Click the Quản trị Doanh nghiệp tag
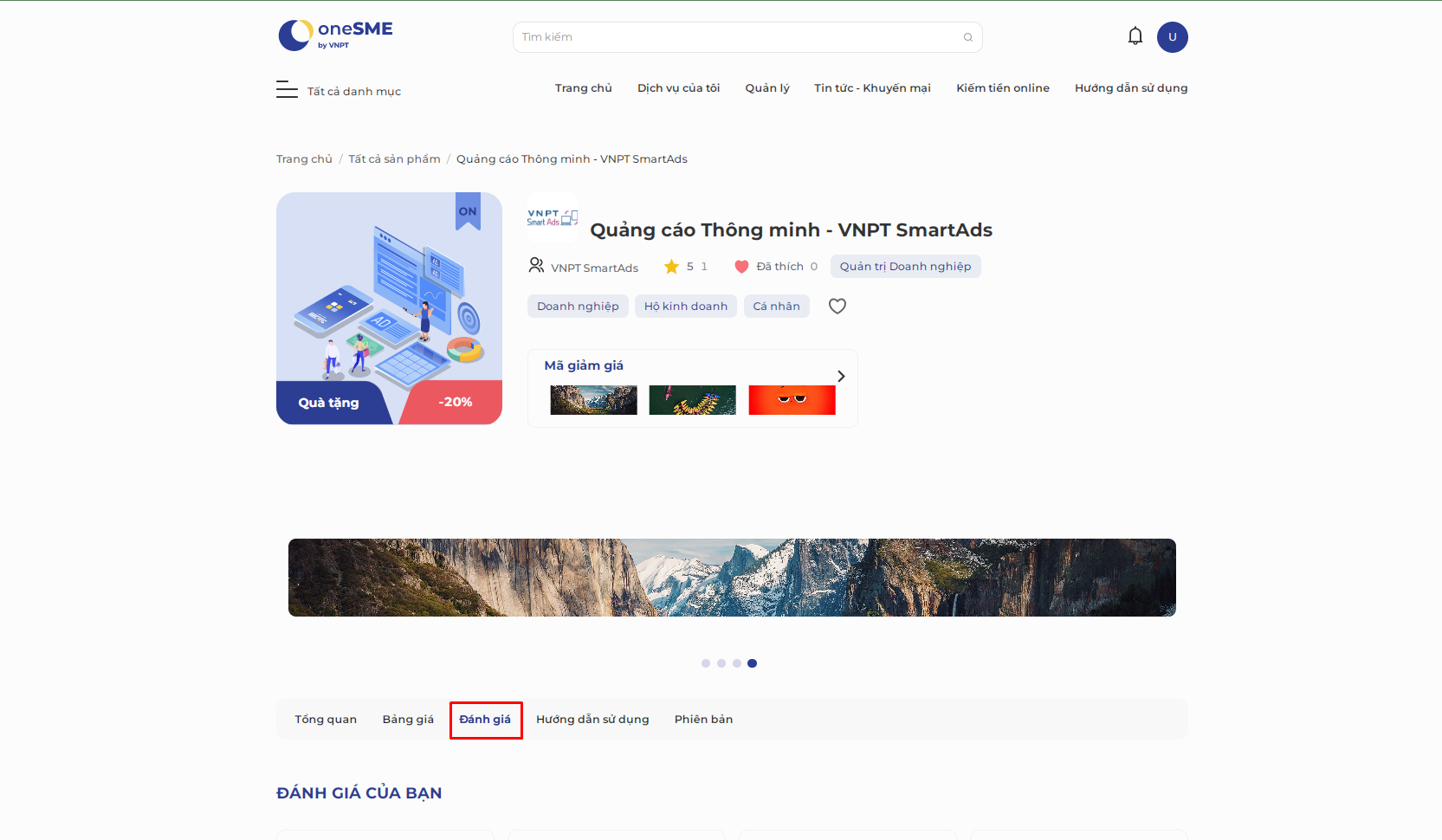Image resolution: width=1442 pixels, height=840 pixels. pos(905,267)
